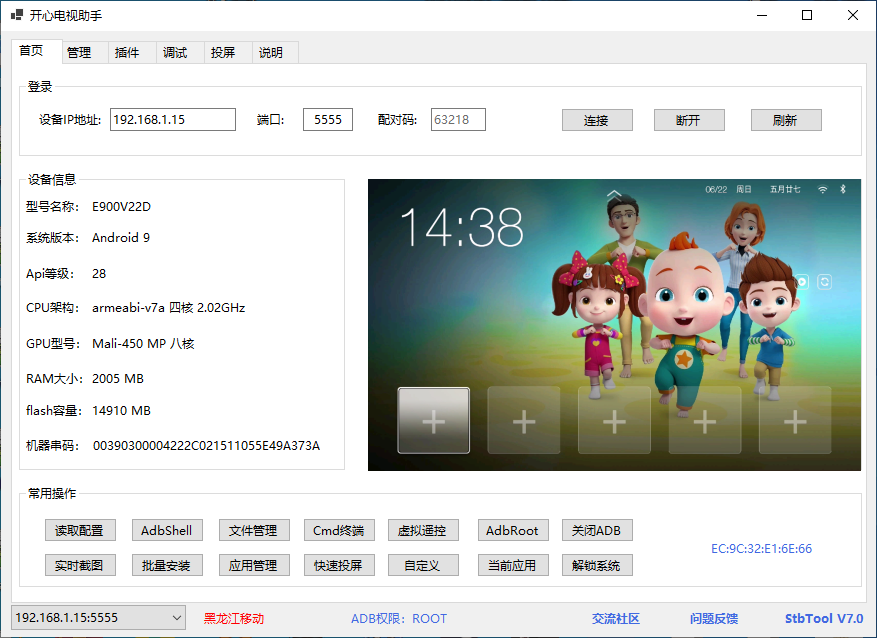Open the 问题反馈 link
Screen dimensions: 877x638
[x=714, y=618]
